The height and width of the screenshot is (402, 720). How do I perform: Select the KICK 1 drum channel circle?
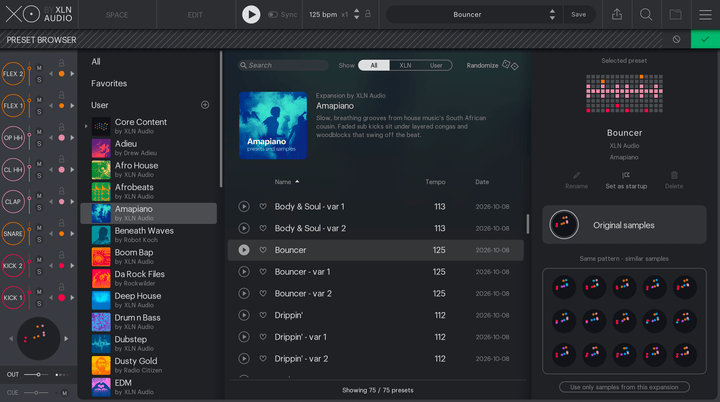pyautogui.click(x=13, y=297)
